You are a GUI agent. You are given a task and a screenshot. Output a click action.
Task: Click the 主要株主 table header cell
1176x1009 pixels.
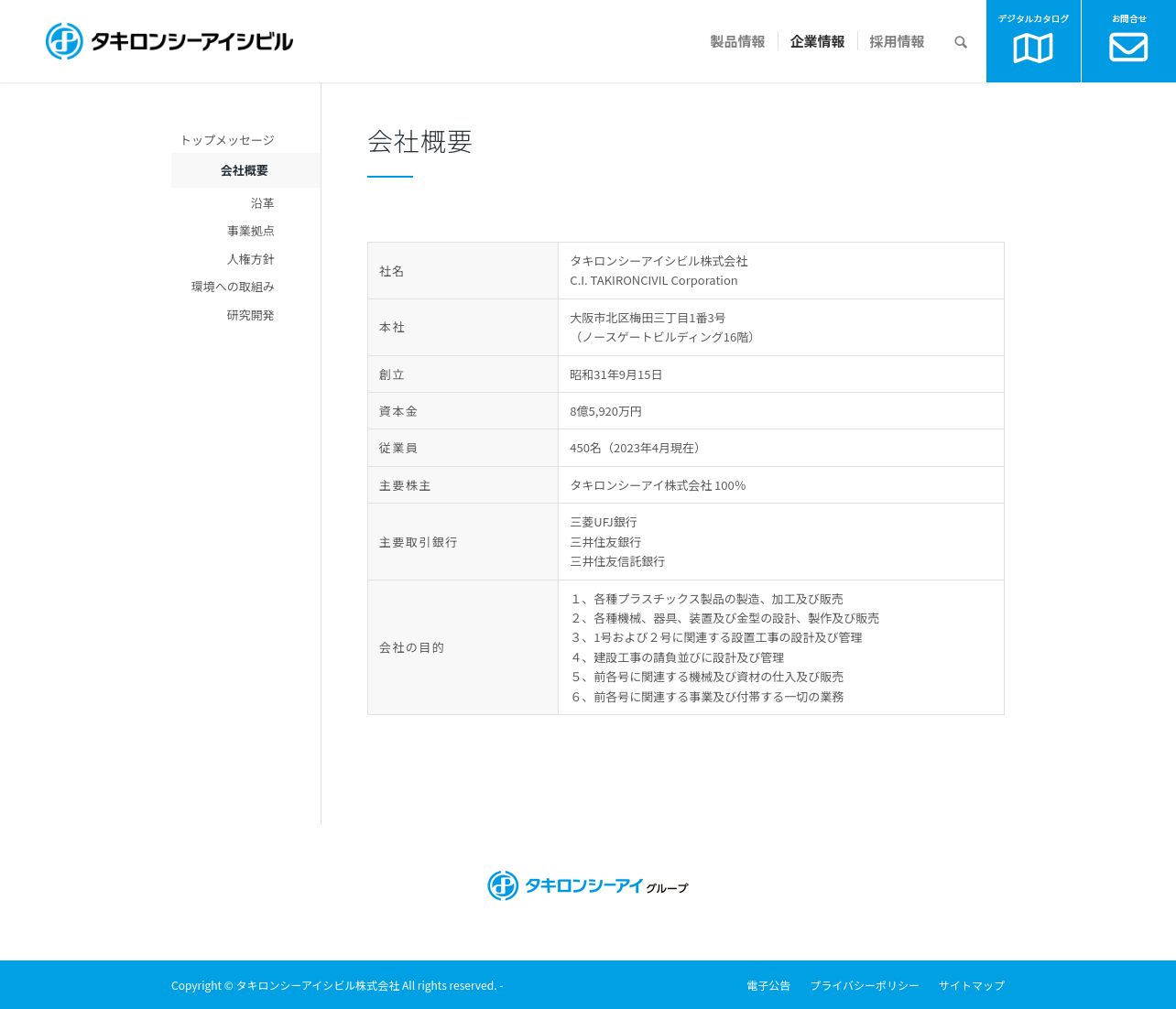[463, 485]
